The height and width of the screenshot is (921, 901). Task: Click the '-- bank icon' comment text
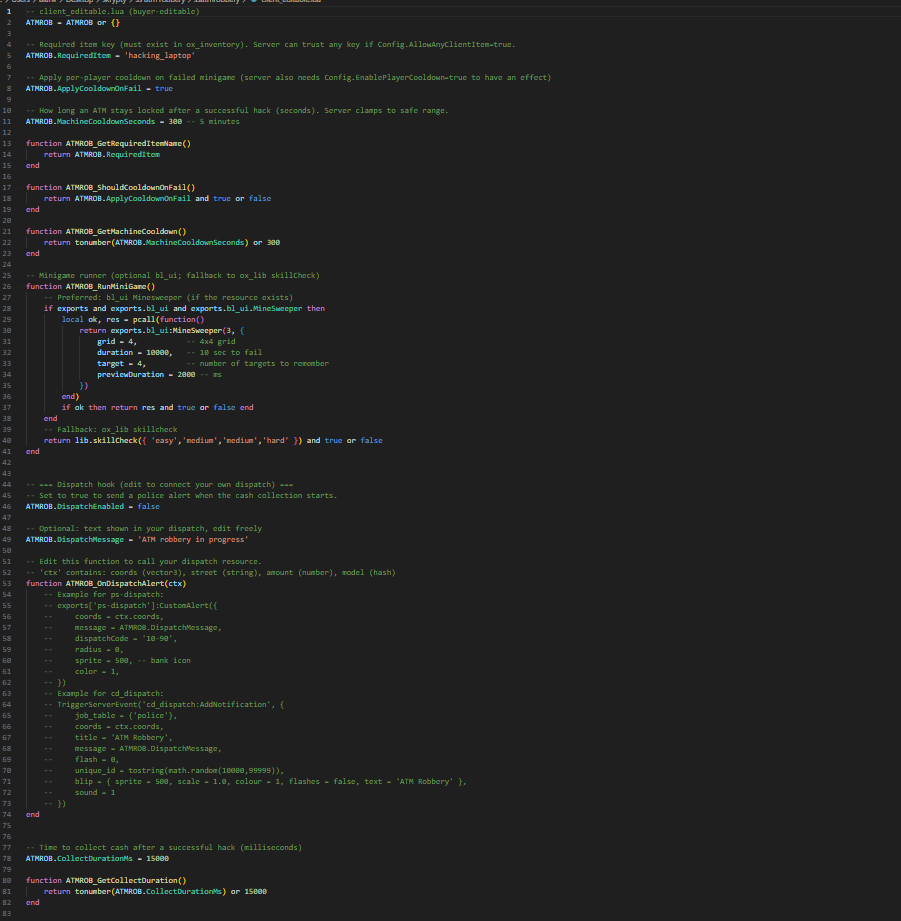(x=164, y=661)
